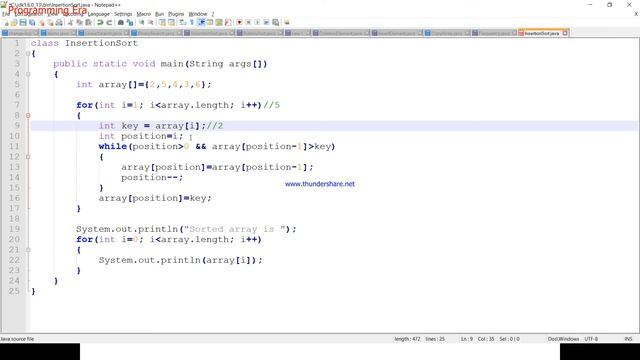Click the Print toolbar icon
Image resolution: width=640 pixels, height=360 pixels.
click(59, 22)
